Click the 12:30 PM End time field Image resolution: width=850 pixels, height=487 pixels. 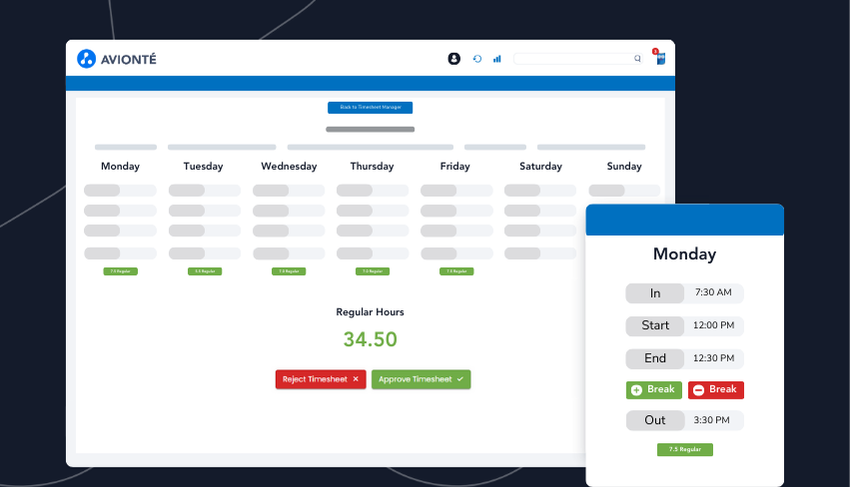(712, 358)
